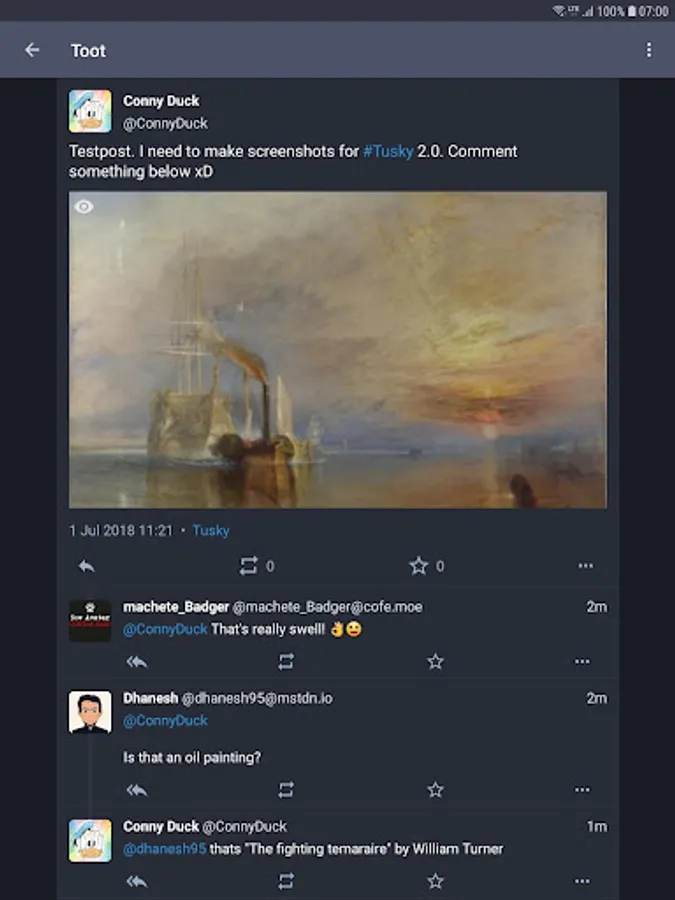675x900 pixels.
Task: Open more options on machete_Badger's reply
Action: 582,661
